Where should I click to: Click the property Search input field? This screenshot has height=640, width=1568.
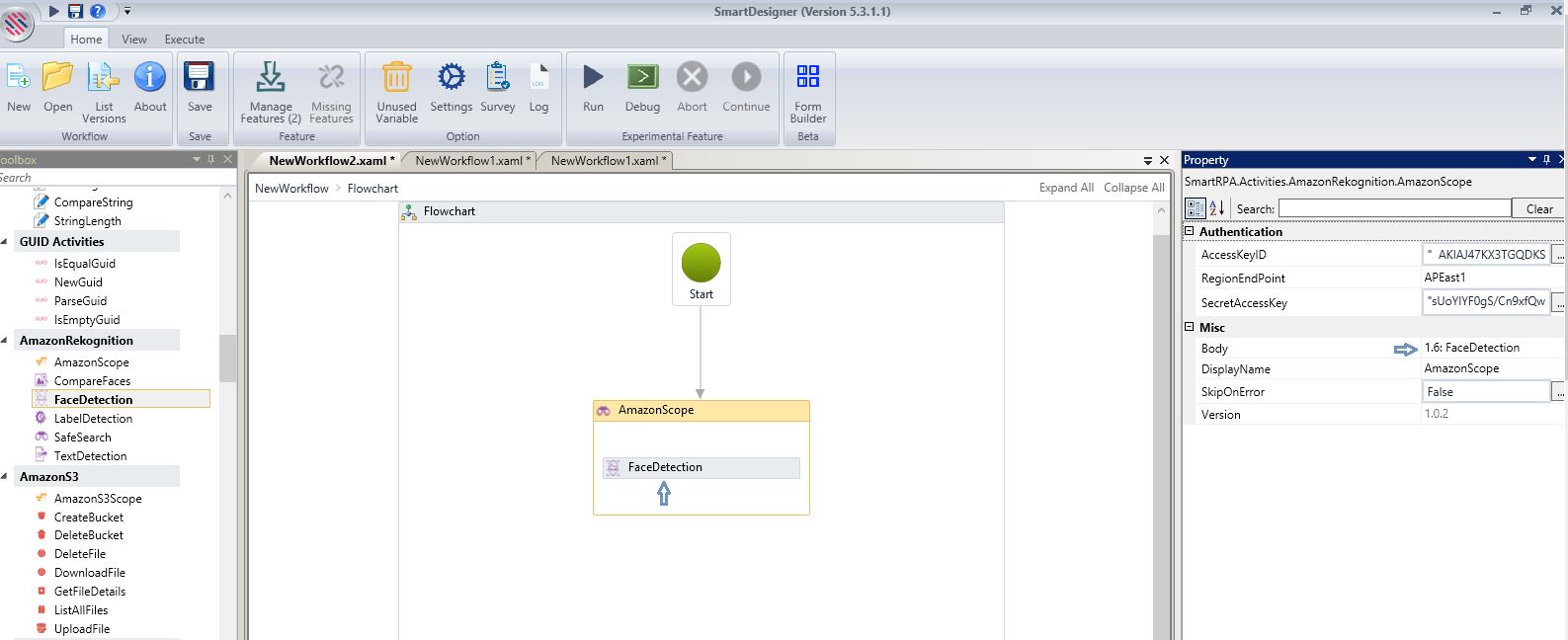coord(1393,208)
